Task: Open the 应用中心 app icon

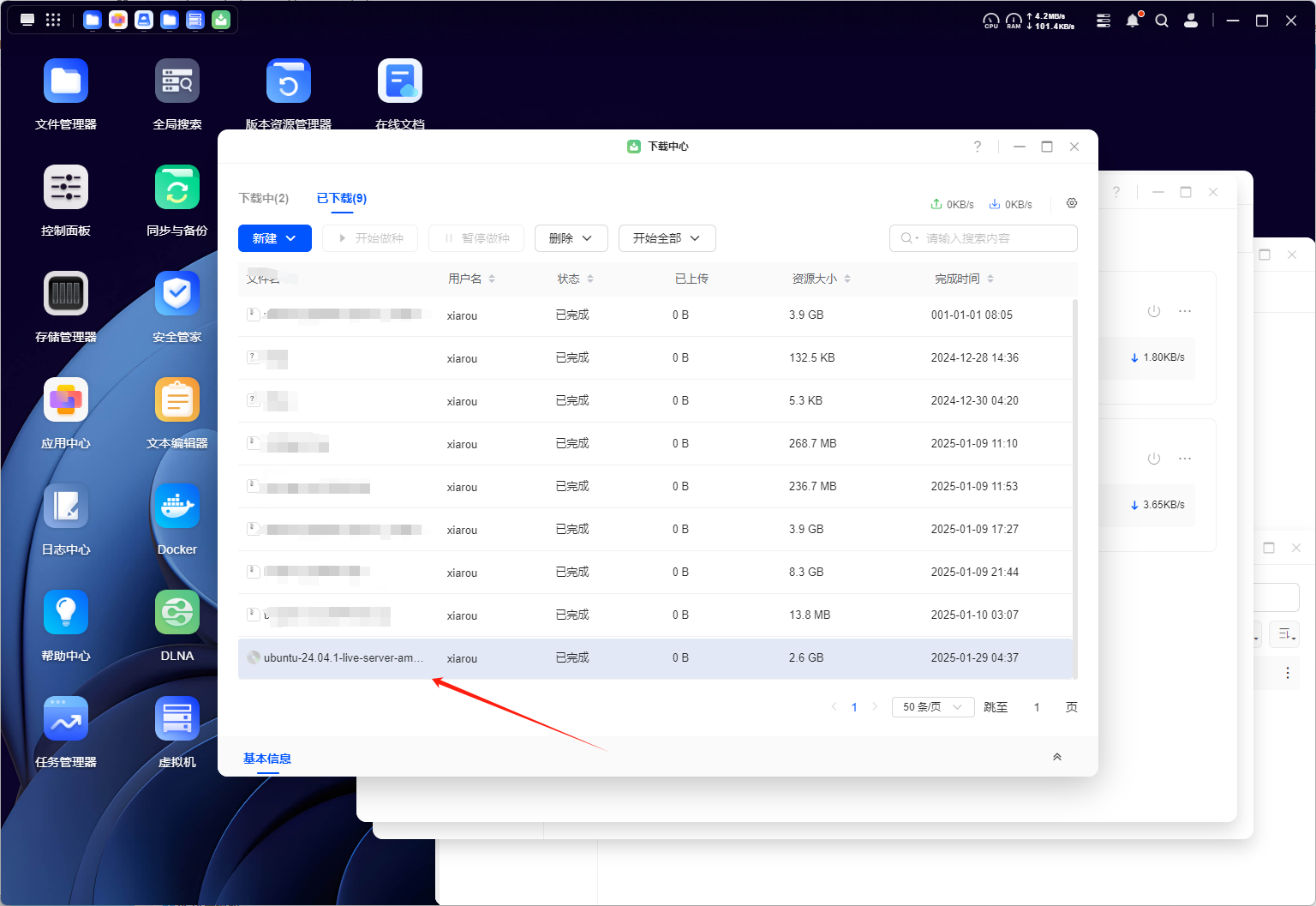Action: click(66, 400)
